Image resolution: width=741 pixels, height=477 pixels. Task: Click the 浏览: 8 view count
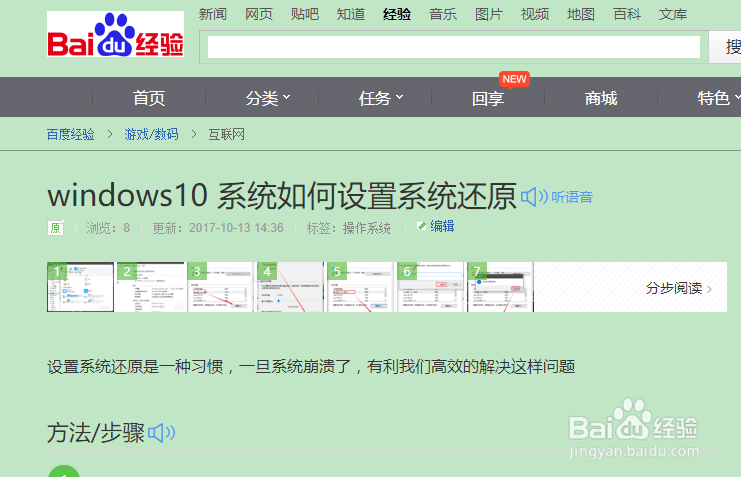108,228
